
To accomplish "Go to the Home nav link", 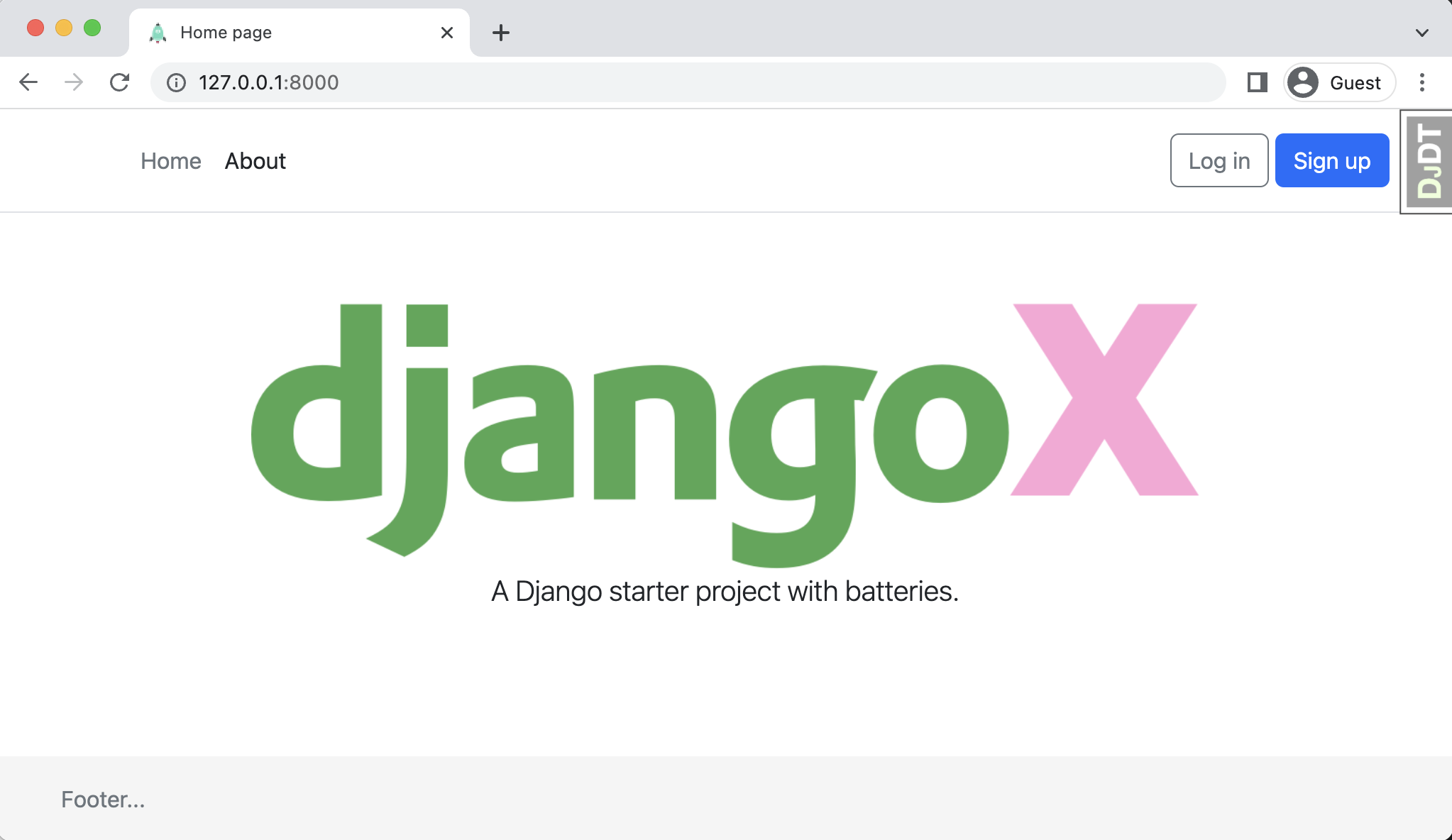I will tap(170, 161).
